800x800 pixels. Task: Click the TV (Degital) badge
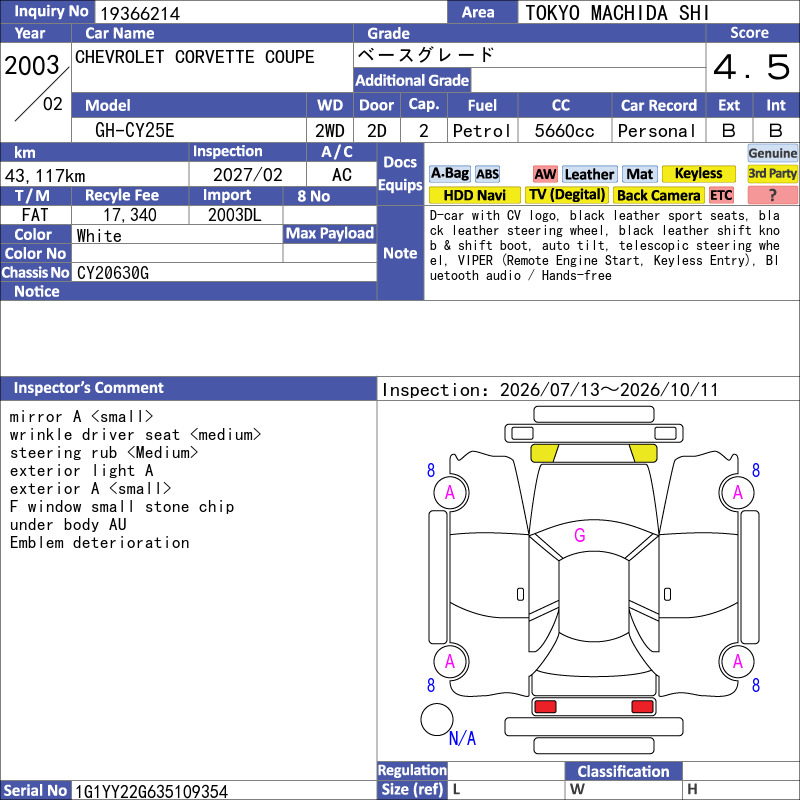[567, 195]
